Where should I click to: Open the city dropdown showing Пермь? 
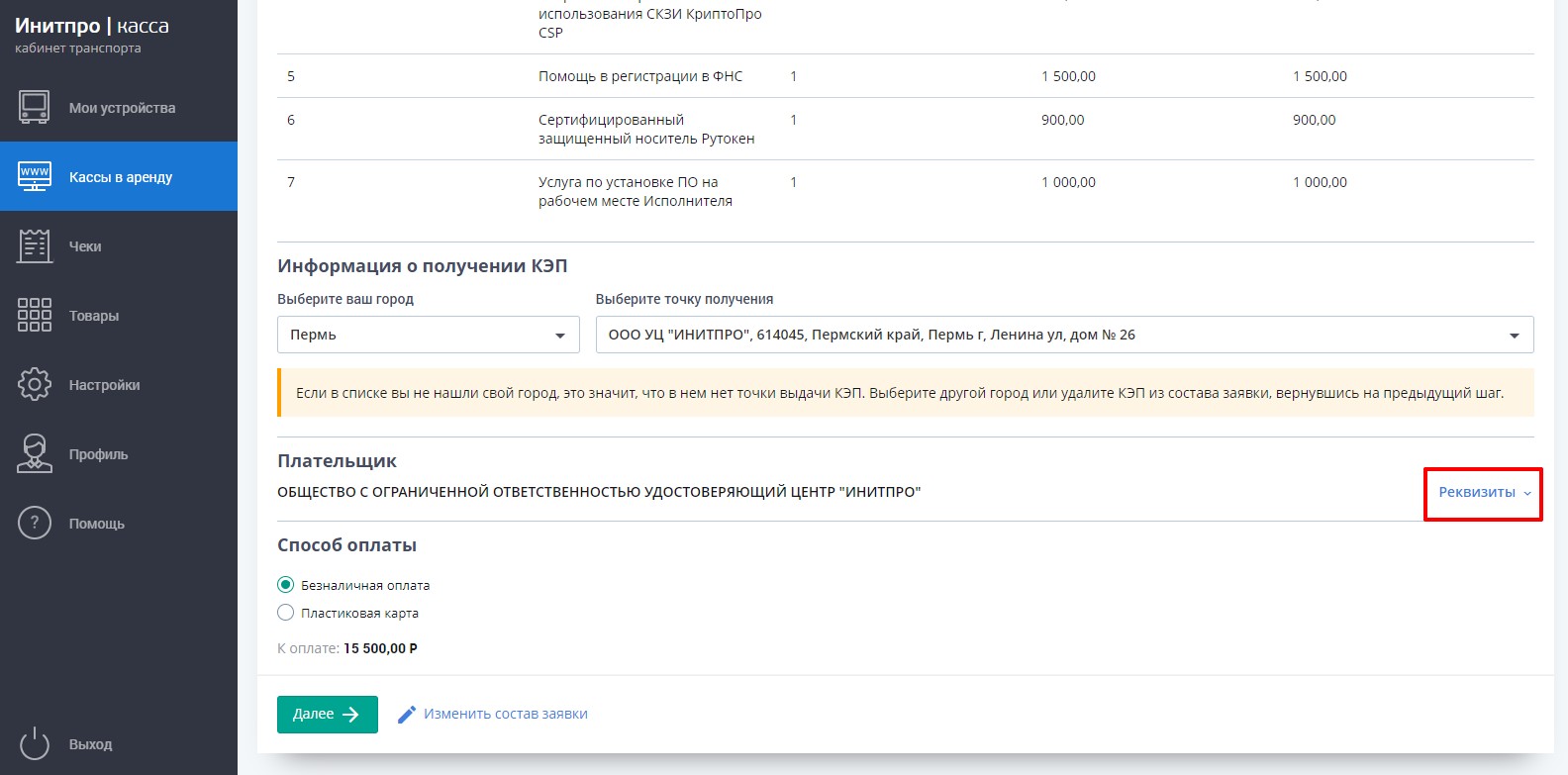coord(428,335)
